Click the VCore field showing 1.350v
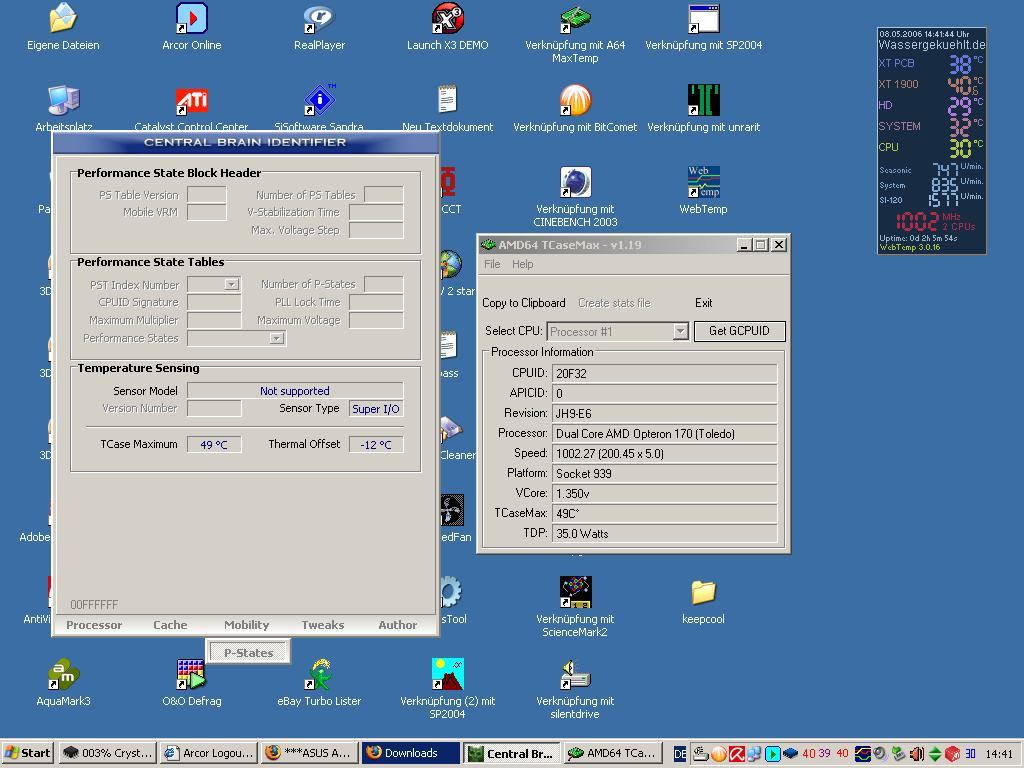 [665, 494]
